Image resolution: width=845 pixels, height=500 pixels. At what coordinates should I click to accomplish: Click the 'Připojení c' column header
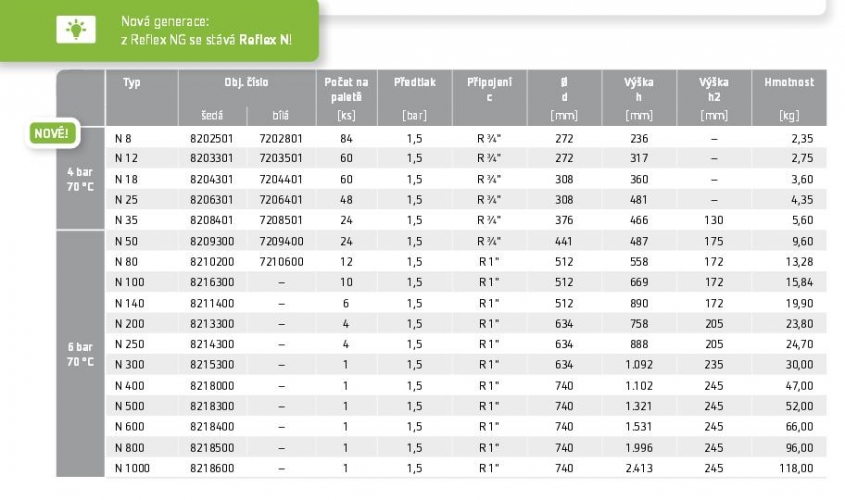click(x=489, y=89)
